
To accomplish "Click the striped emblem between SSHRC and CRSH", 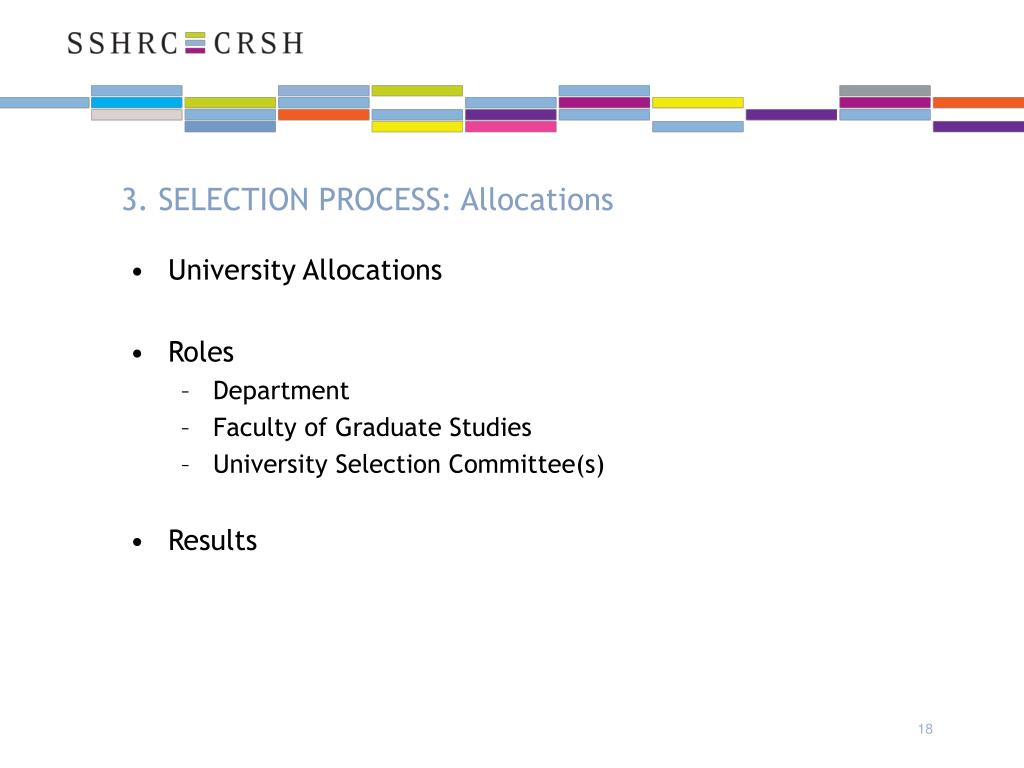I will click(x=195, y=42).
